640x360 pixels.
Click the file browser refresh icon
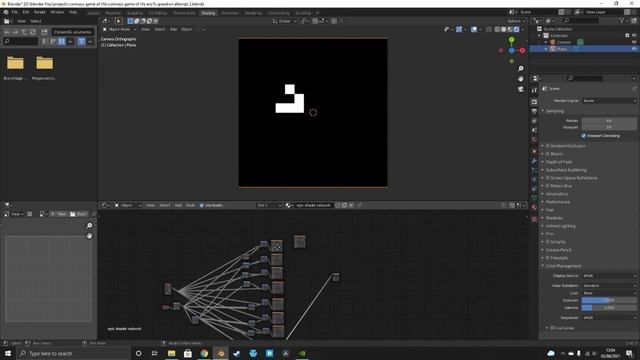coord(32,32)
